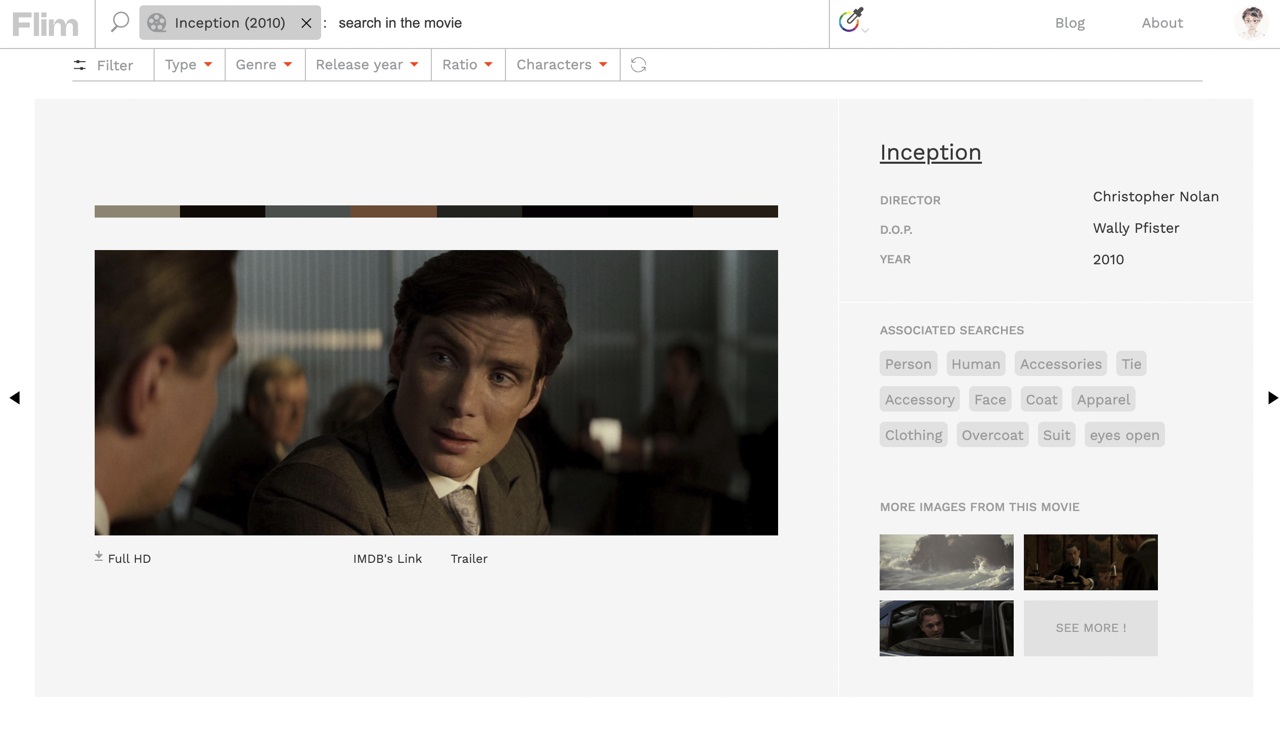
Task: Click the Flim logo
Action: (x=45, y=23)
